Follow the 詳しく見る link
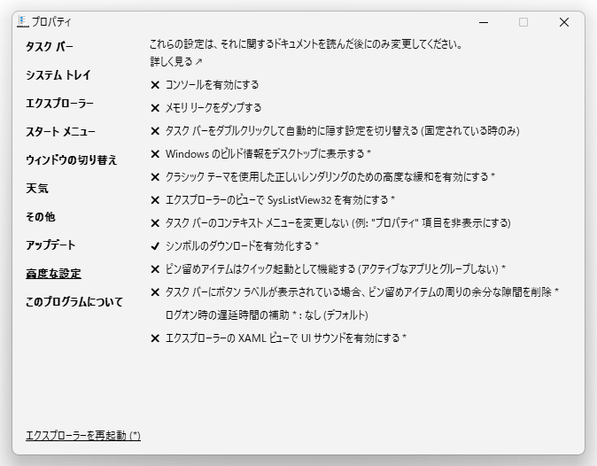This screenshot has height=466, width=597. point(176,61)
